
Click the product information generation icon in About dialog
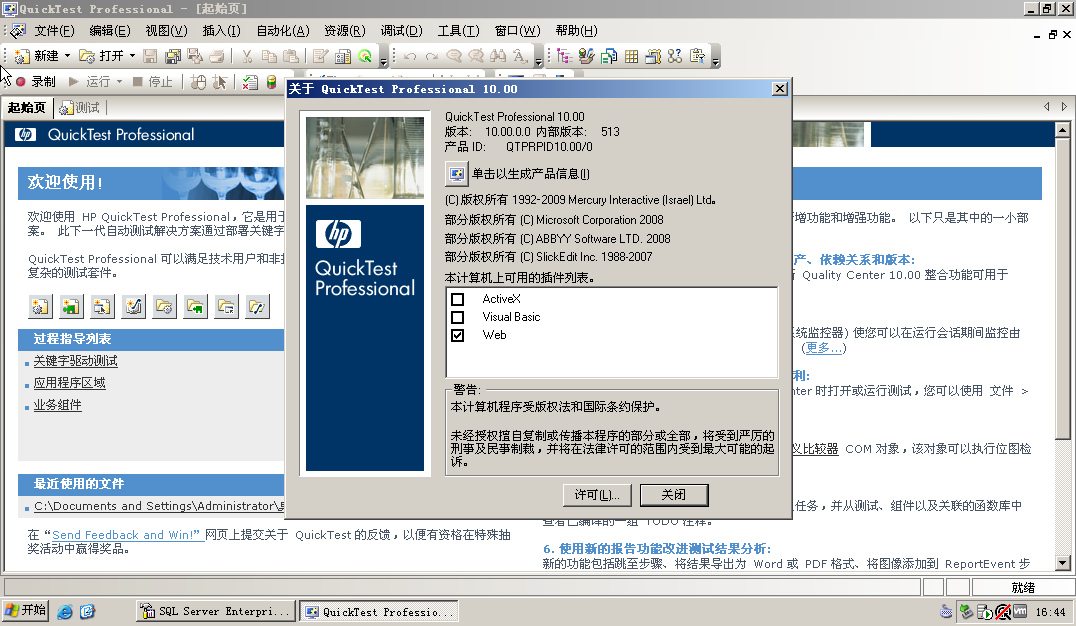[x=456, y=174]
